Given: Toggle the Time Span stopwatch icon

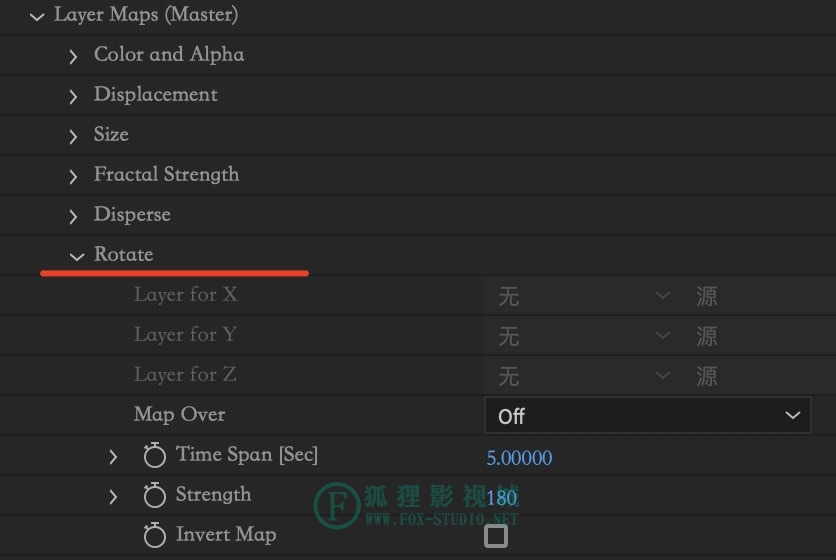Looking at the screenshot, I should click(x=155, y=455).
